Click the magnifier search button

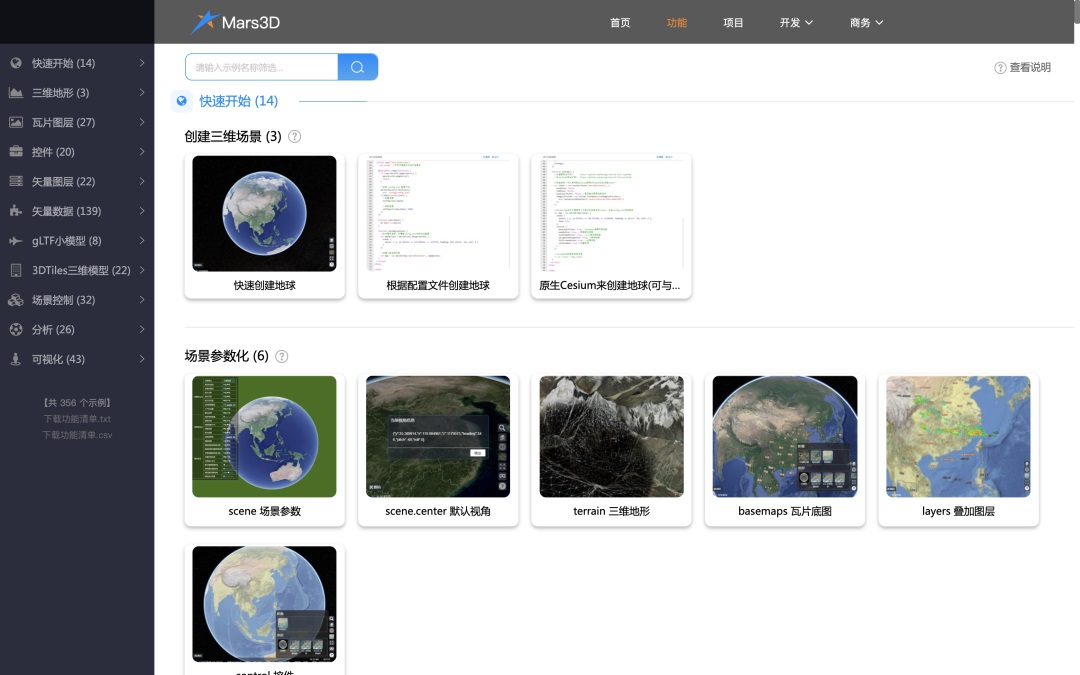pos(358,67)
